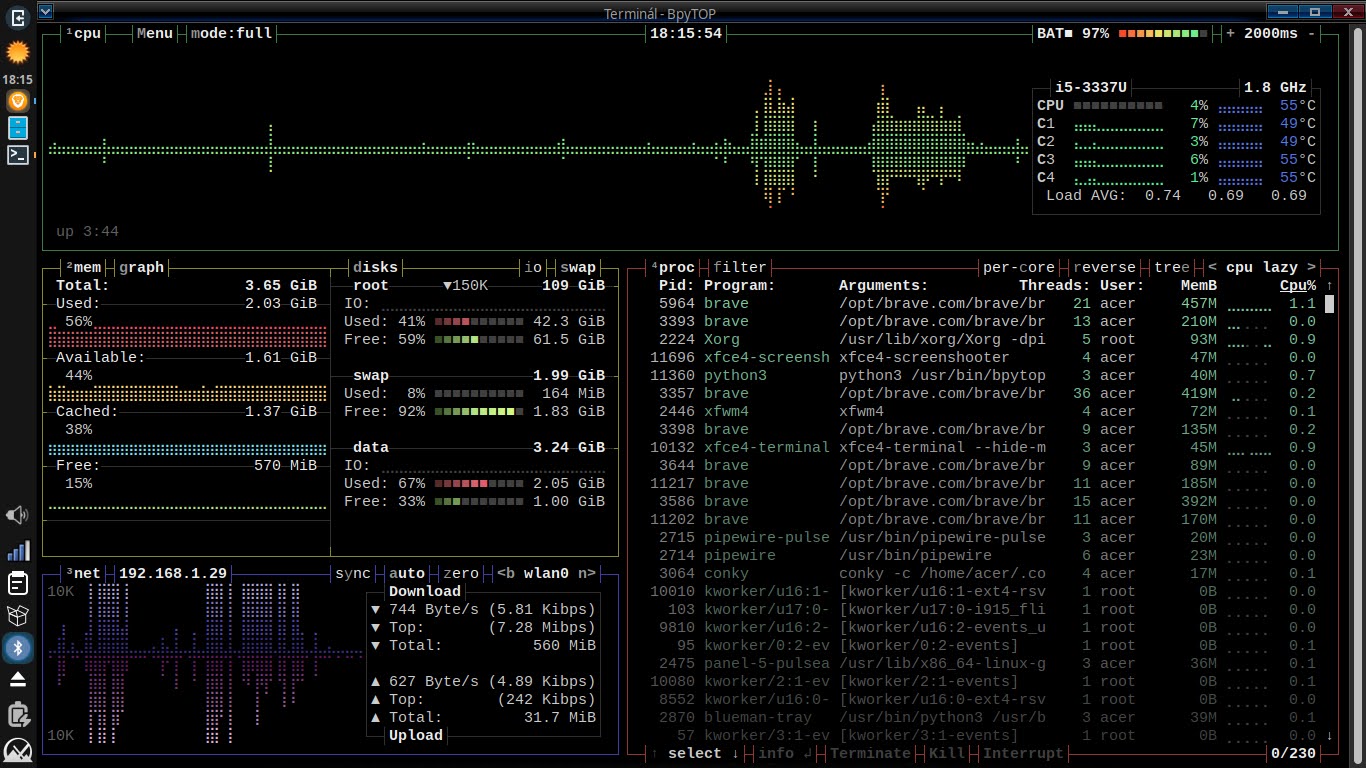
Task: Toggle reverse process sorting
Action: pos(1104,267)
